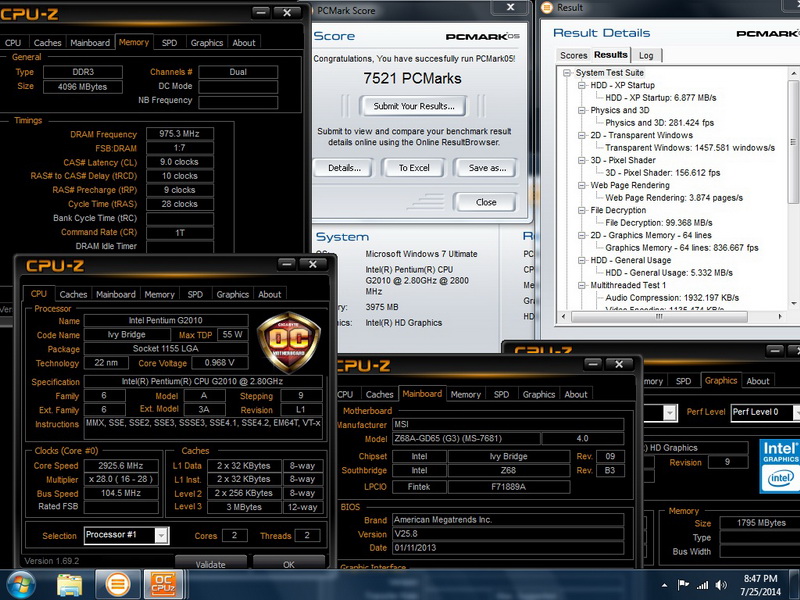Click the 7521 PCMarks score text

point(412,78)
